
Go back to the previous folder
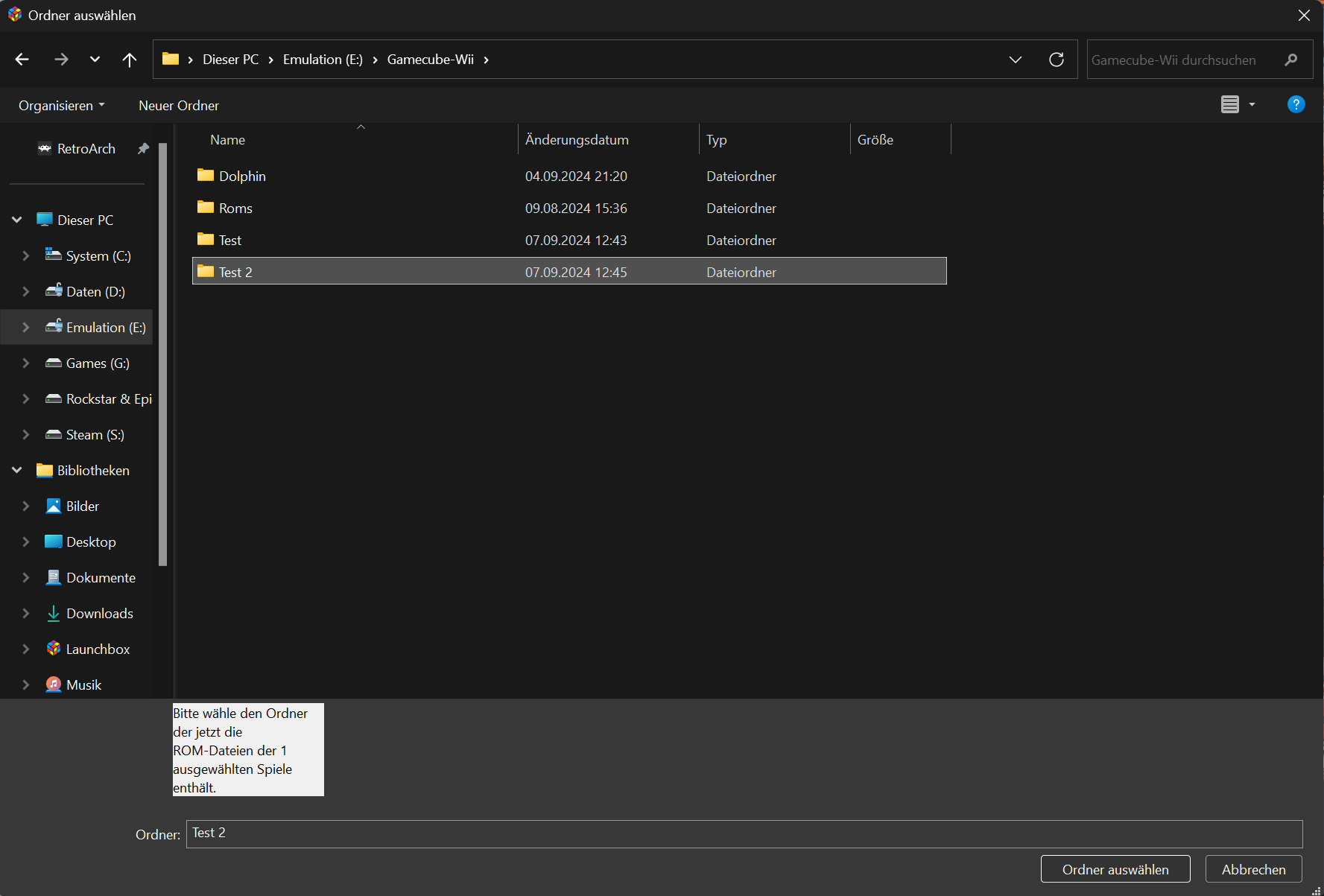pyautogui.click(x=22, y=60)
